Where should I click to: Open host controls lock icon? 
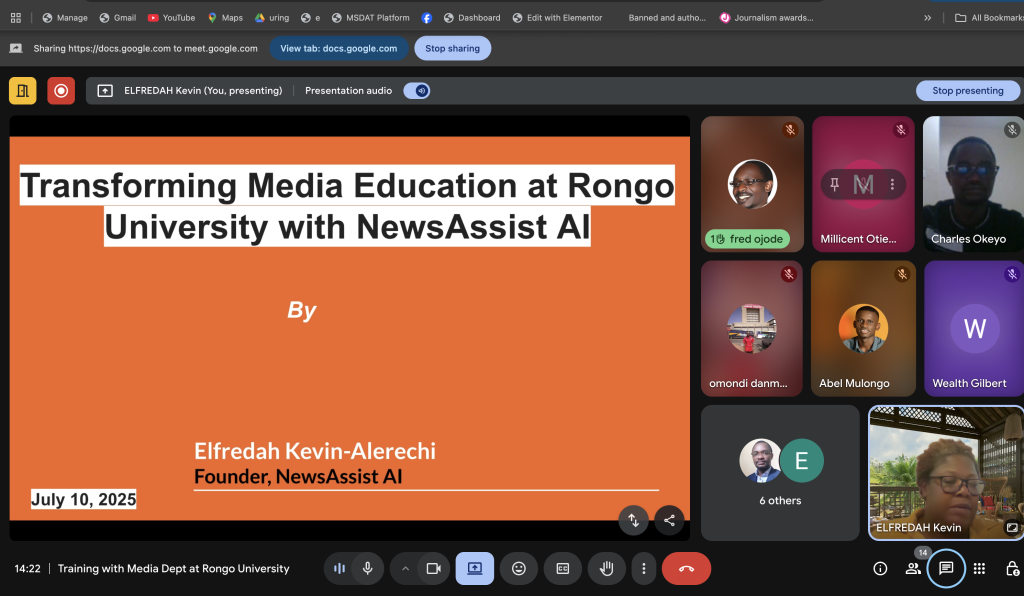pos(1012,569)
